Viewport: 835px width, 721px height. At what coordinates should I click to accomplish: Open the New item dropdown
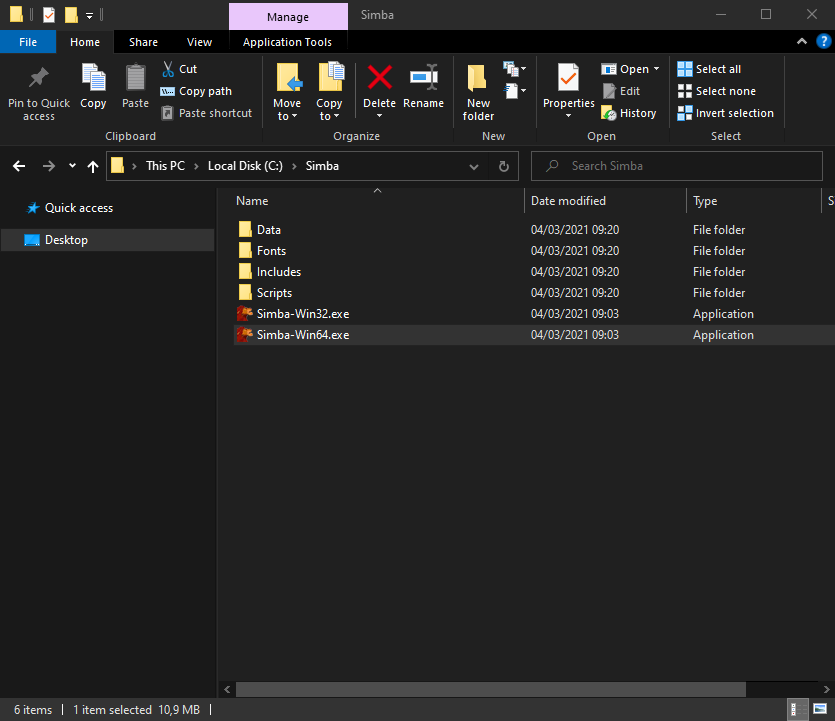(x=514, y=69)
